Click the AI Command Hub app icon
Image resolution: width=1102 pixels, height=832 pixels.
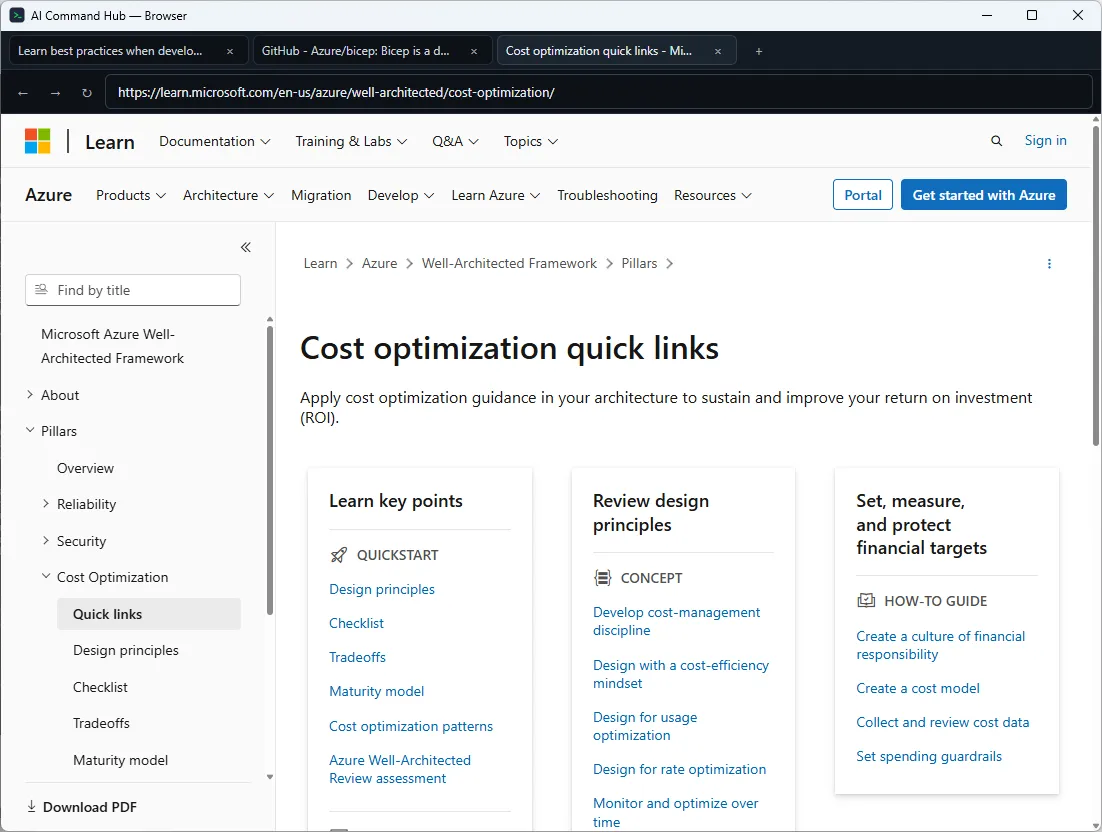(x=16, y=15)
